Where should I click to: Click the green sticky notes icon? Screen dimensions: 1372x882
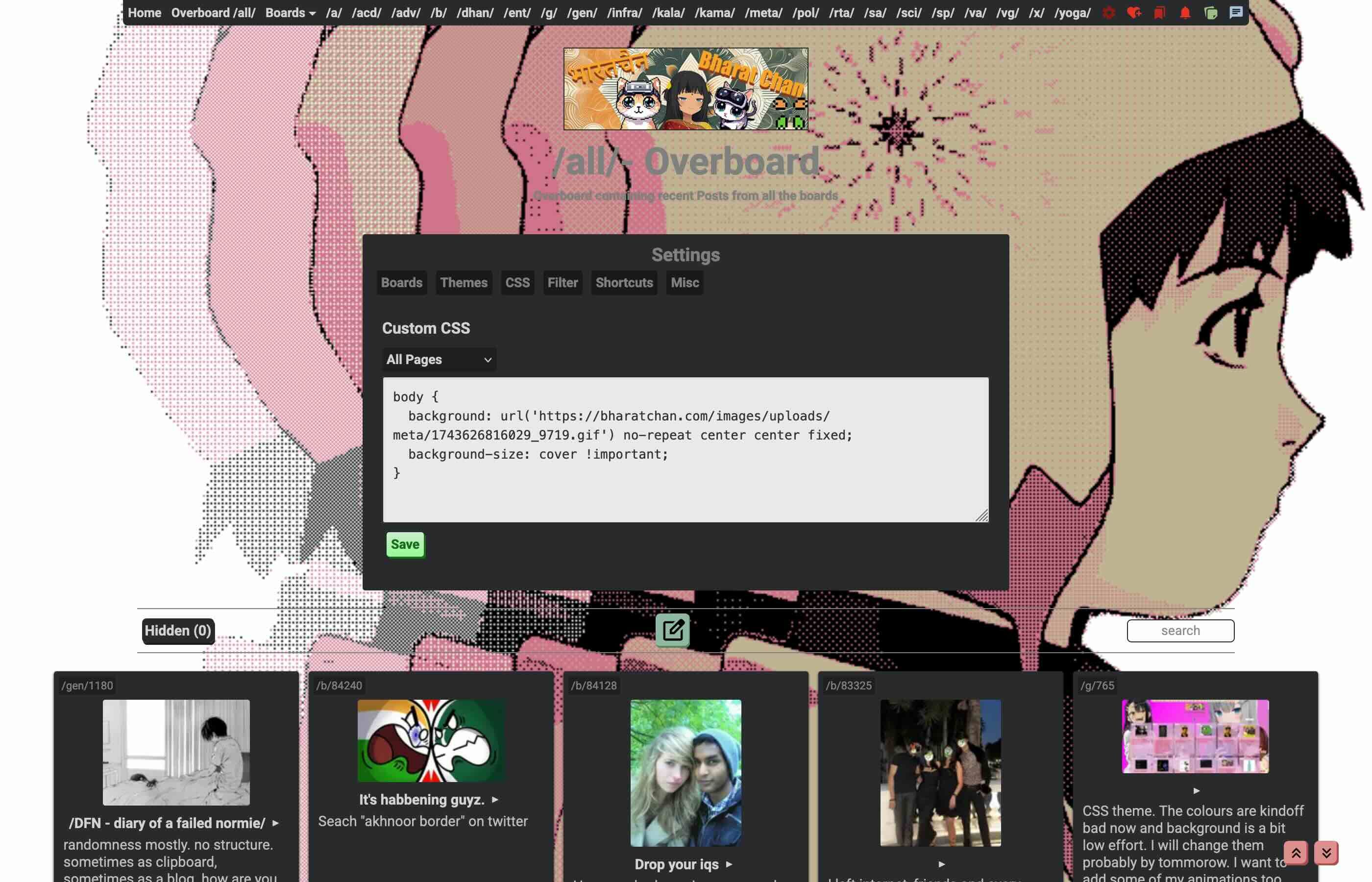1210,13
